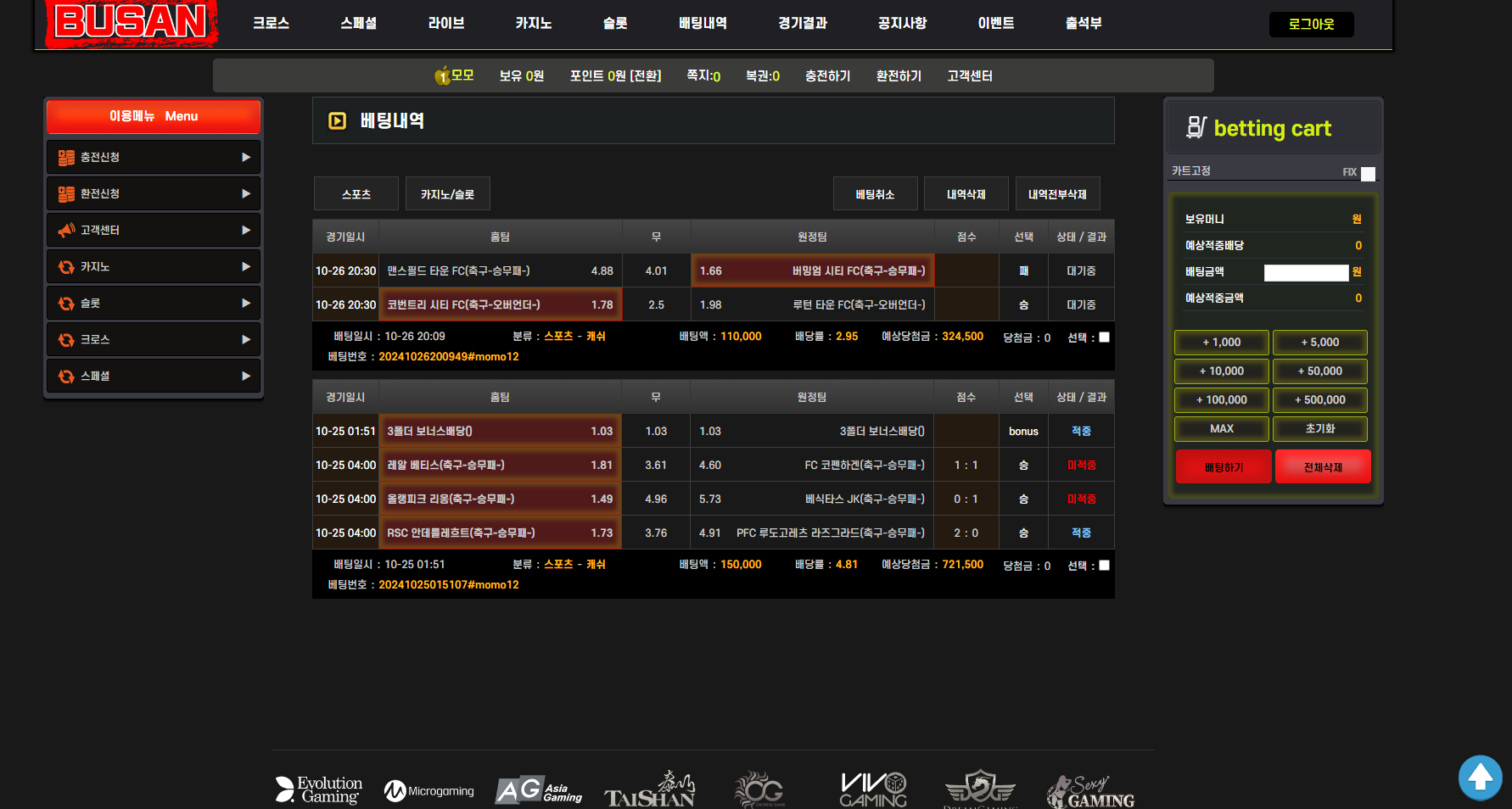Click the 카지노 sidebar circular icon
Viewport: 1512px width, 809px height.
pos(66,267)
